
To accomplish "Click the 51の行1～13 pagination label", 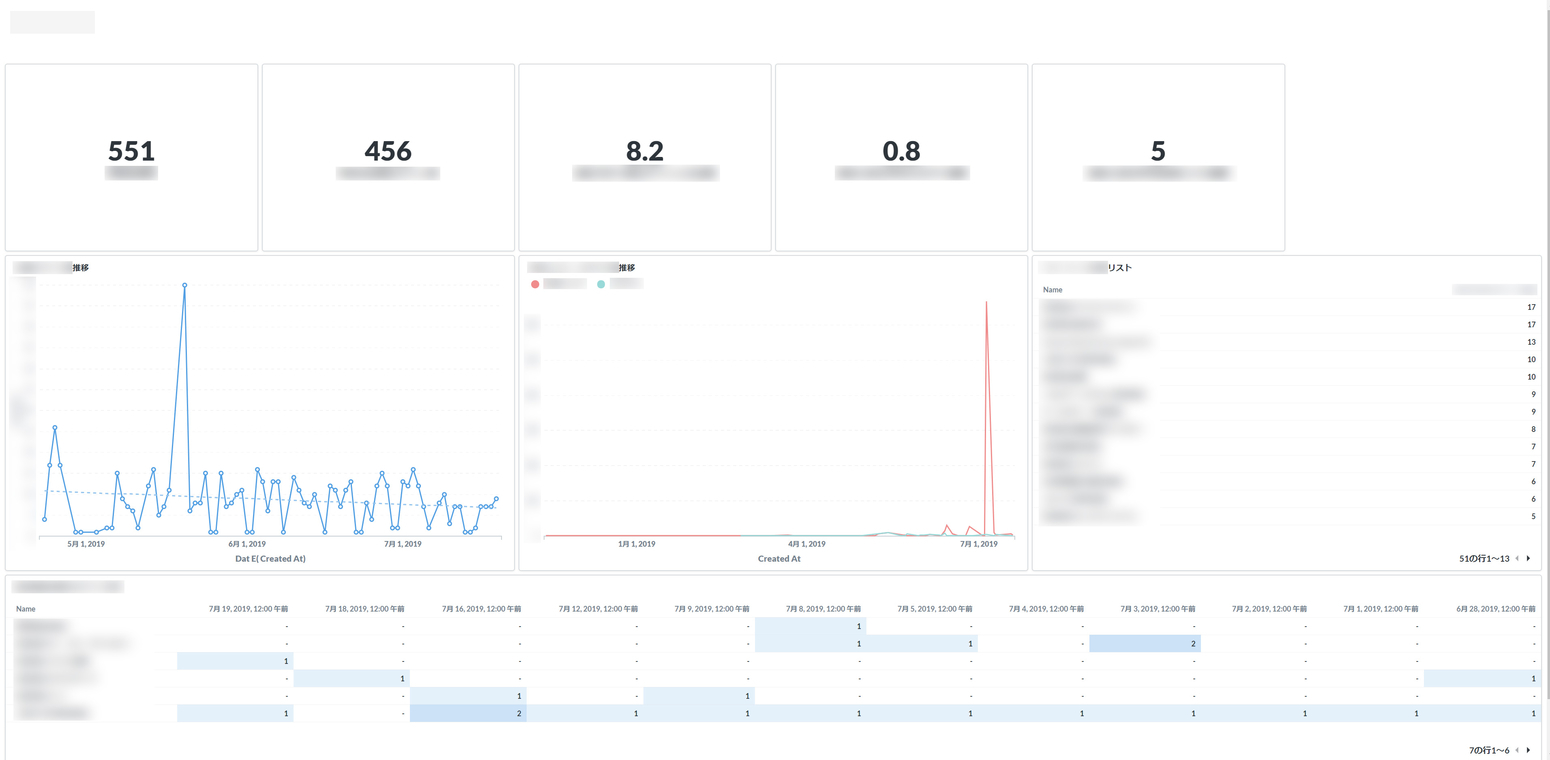I will point(1484,558).
